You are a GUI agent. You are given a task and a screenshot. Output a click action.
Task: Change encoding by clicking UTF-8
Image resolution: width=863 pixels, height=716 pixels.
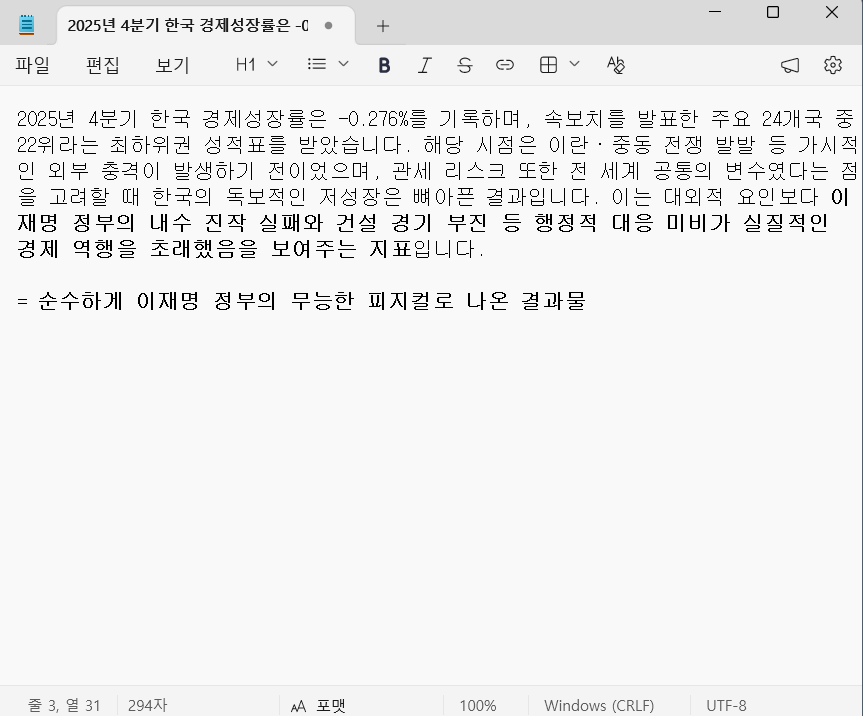click(726, 705)
